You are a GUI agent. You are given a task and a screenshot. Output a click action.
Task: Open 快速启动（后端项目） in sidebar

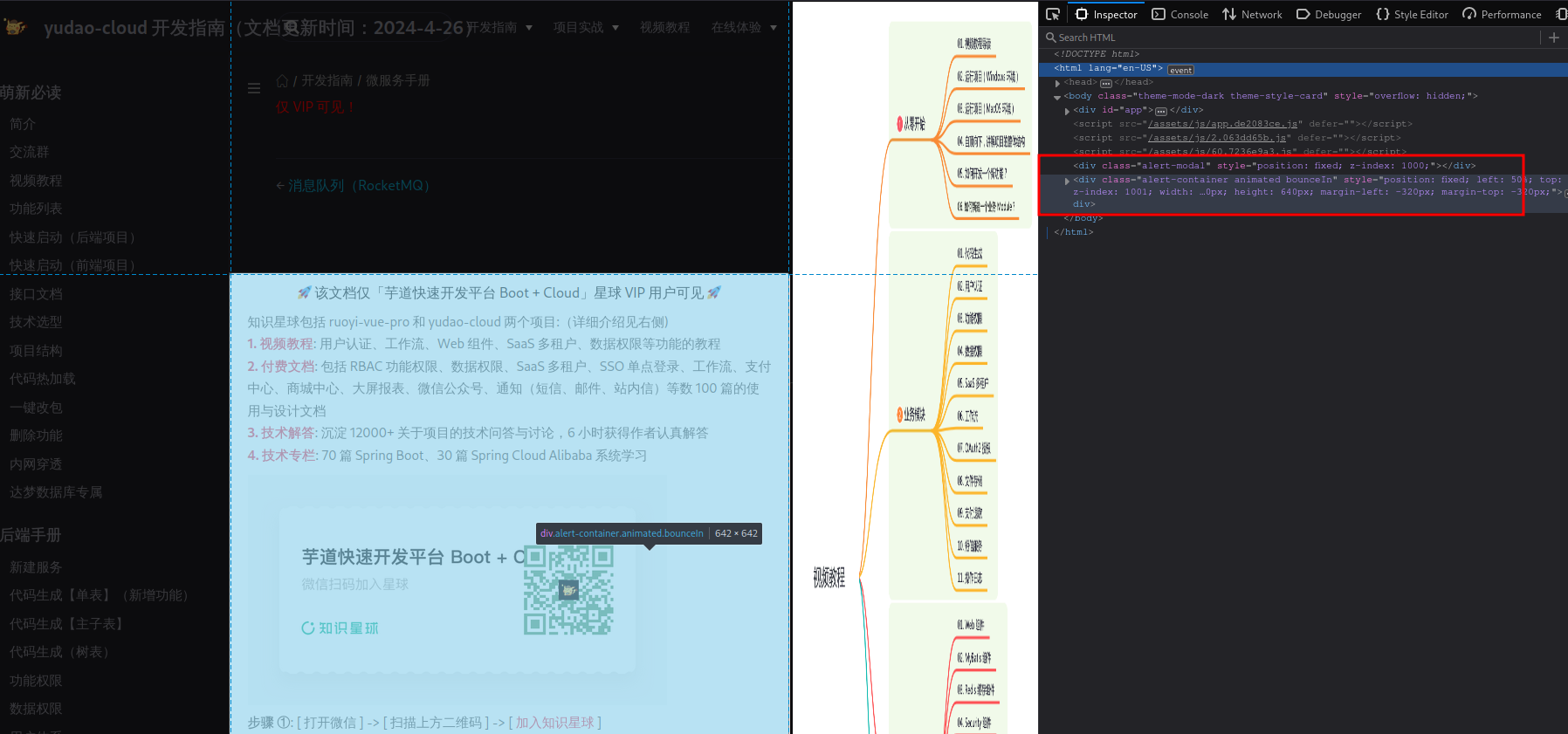coord(75,237)
